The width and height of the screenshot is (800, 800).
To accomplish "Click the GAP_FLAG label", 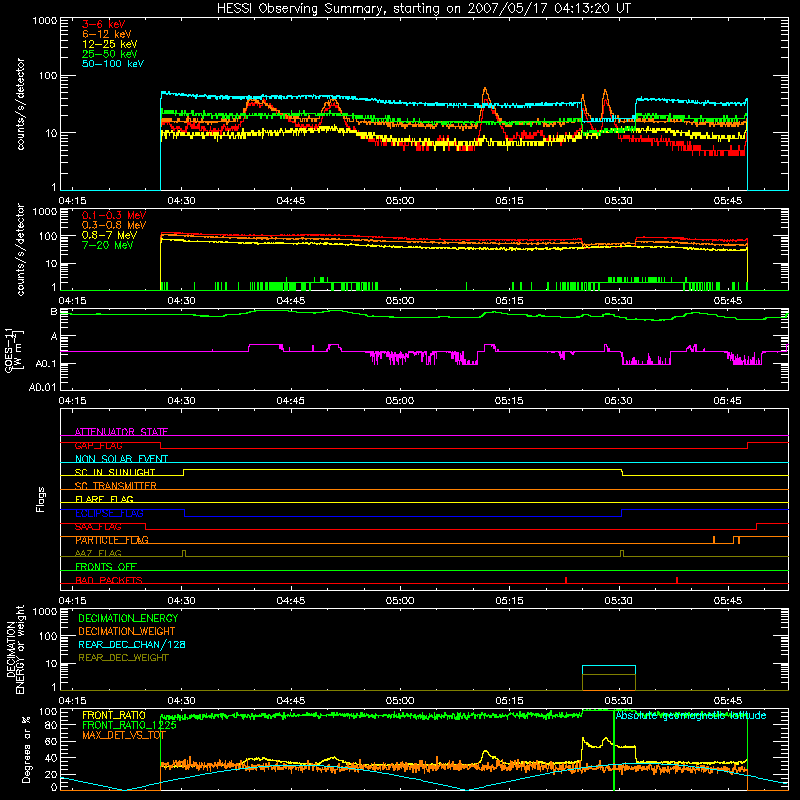I will point(98,445).
